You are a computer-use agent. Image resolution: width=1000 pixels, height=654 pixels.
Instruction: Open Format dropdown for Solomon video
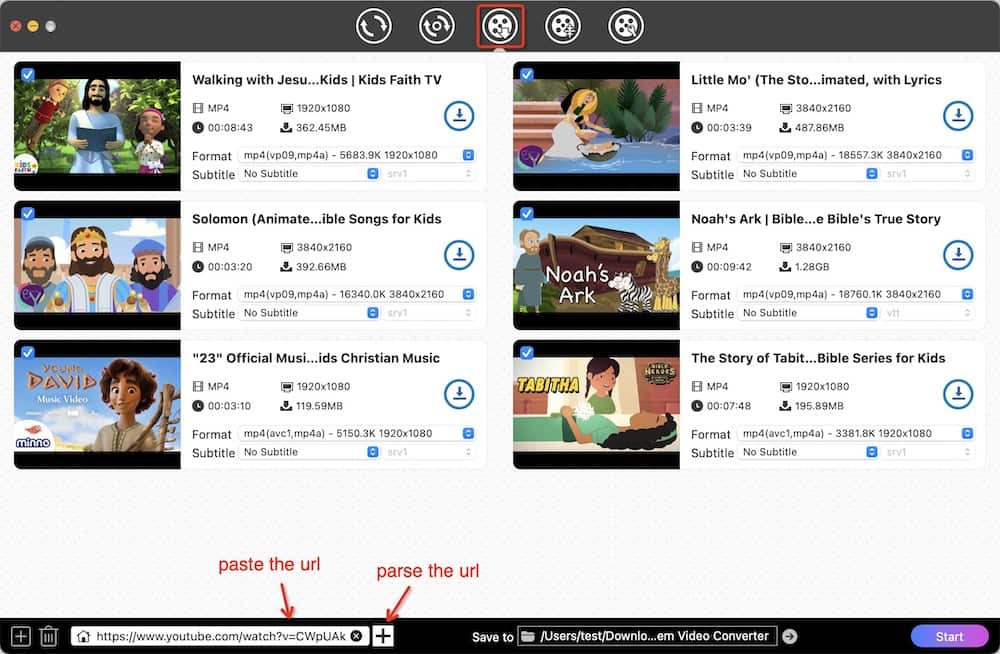tap(357, 294)
